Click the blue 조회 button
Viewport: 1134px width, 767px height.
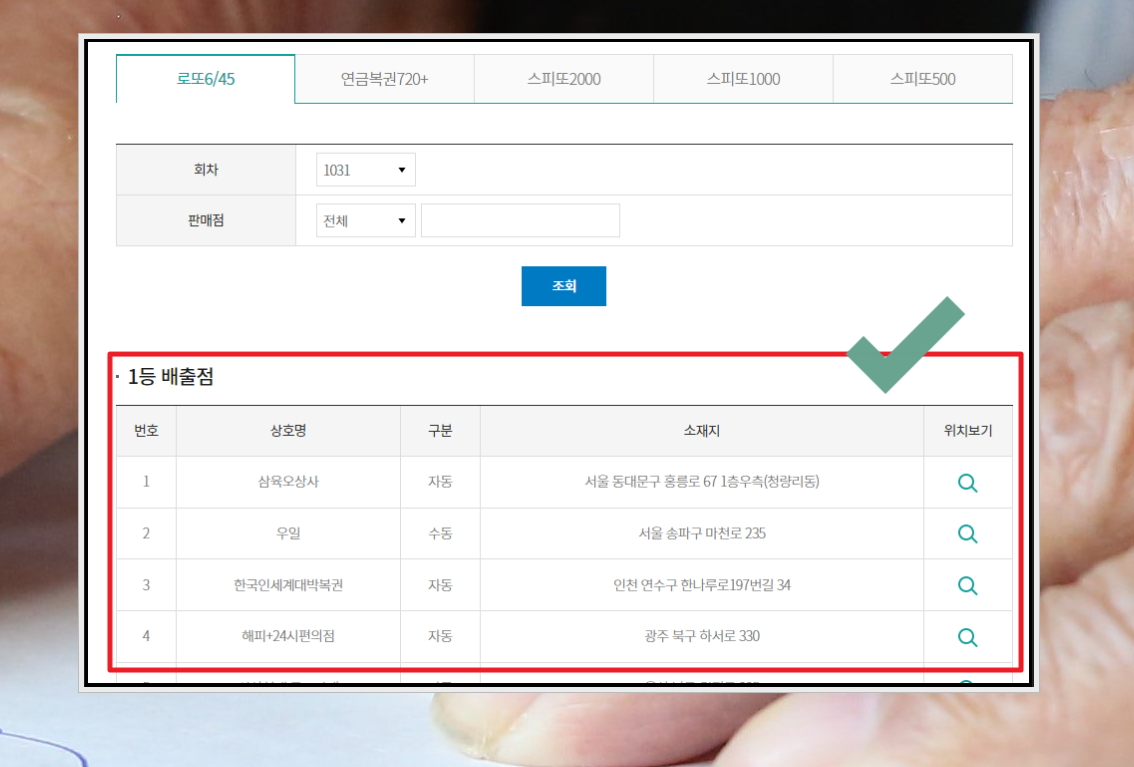(x=563, y=286)
